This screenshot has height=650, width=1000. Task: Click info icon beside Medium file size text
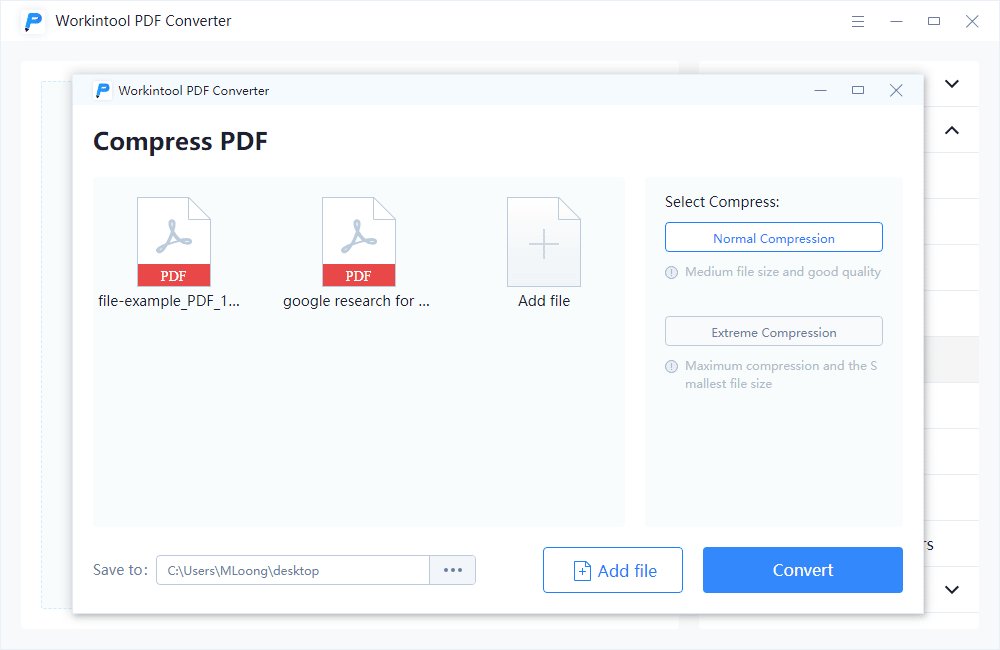672,272
